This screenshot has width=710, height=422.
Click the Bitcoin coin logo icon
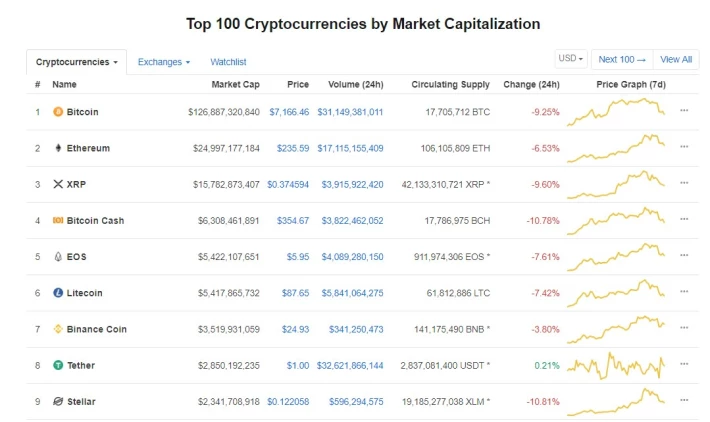click(x=58, y=111)
